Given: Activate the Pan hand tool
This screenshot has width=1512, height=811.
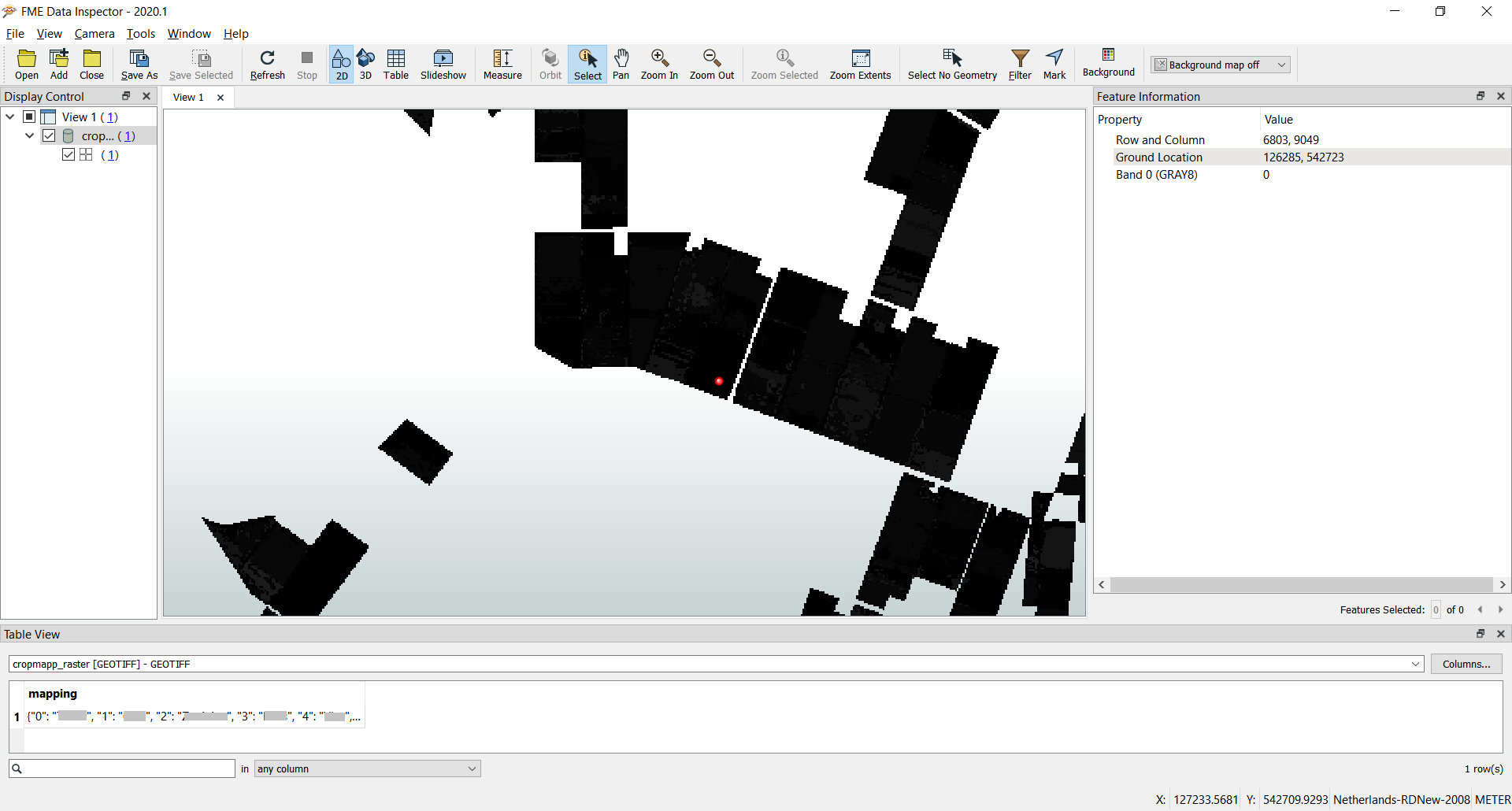Looking at the screenshot, I should pyautogui.click(x=621, y=65).
